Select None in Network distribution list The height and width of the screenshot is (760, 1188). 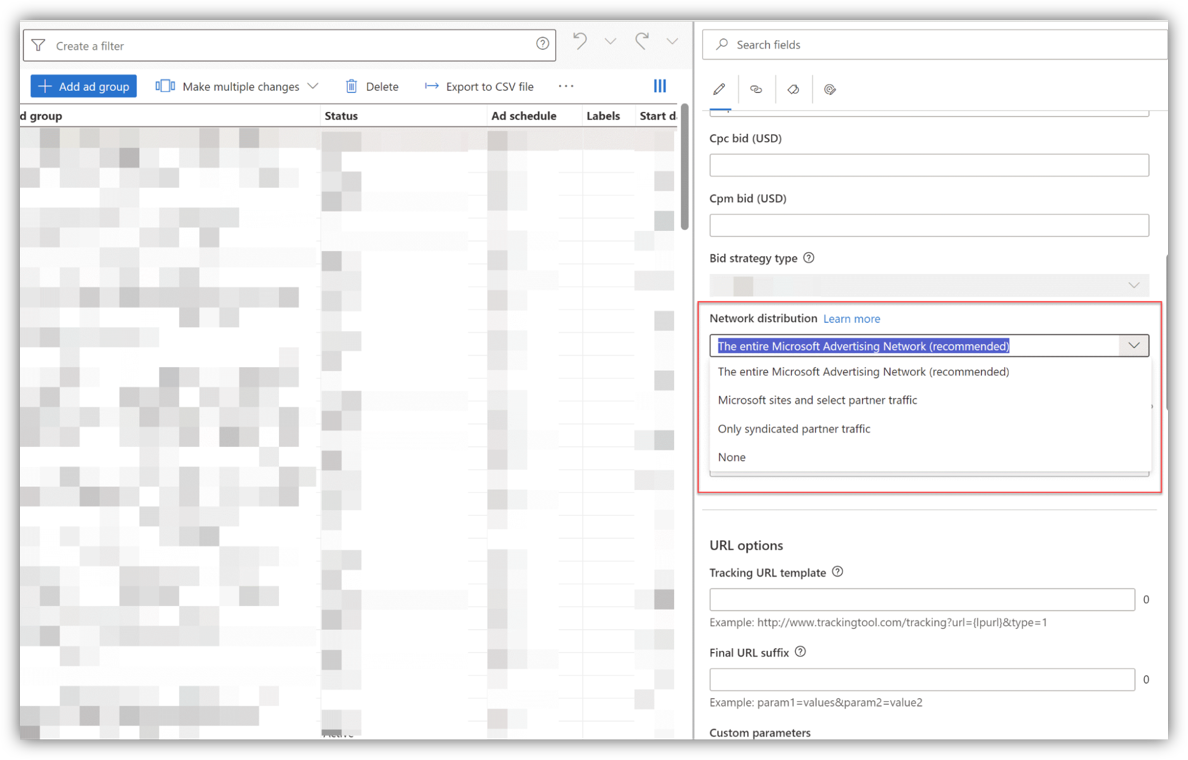point(732,457)
